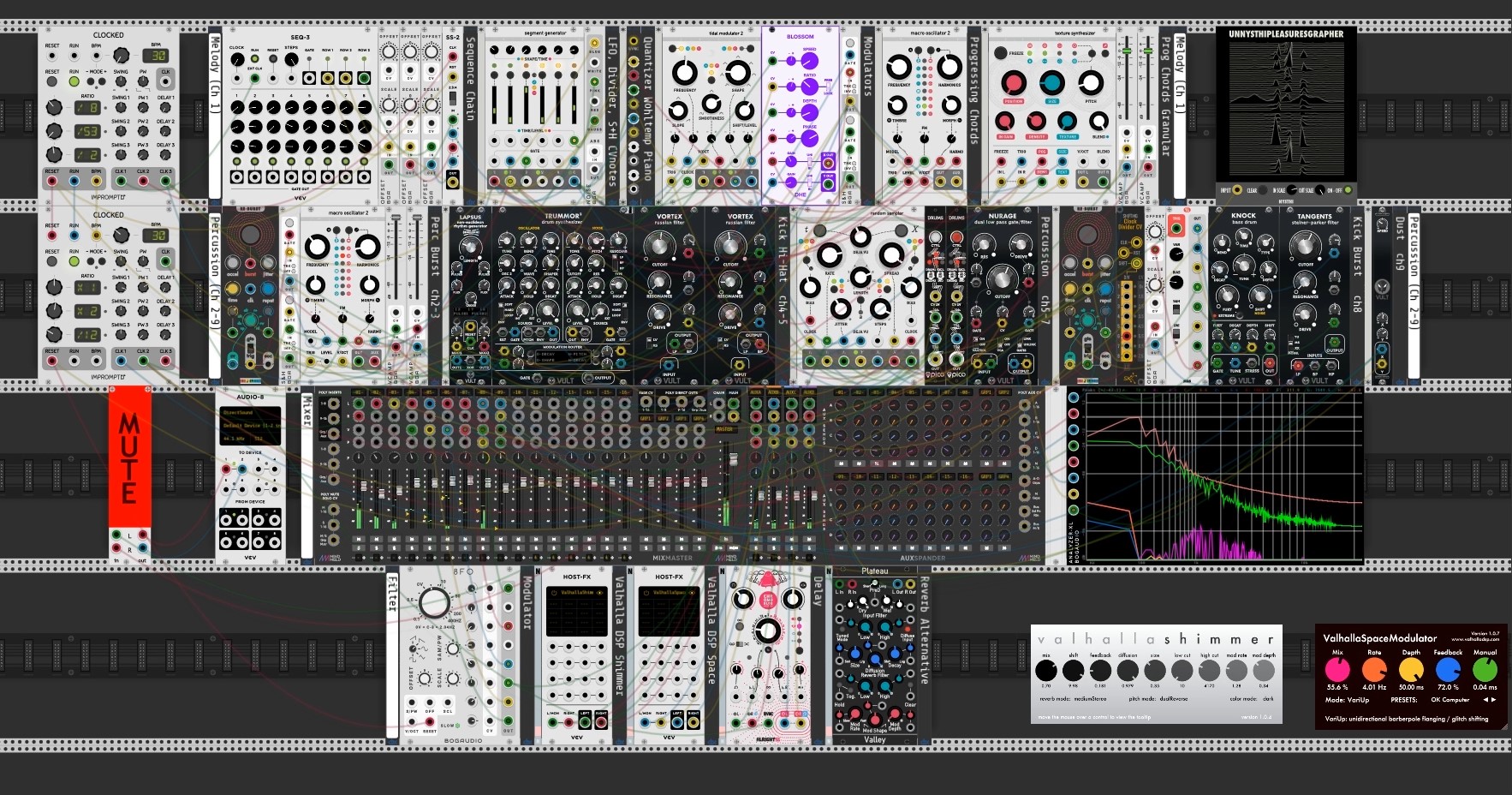This screenshot has width=1512, height=795.
Task: Toggle the ON-OFF button on the UnnysThiPleasuresGrapher module
Action: coord(1348,189)
